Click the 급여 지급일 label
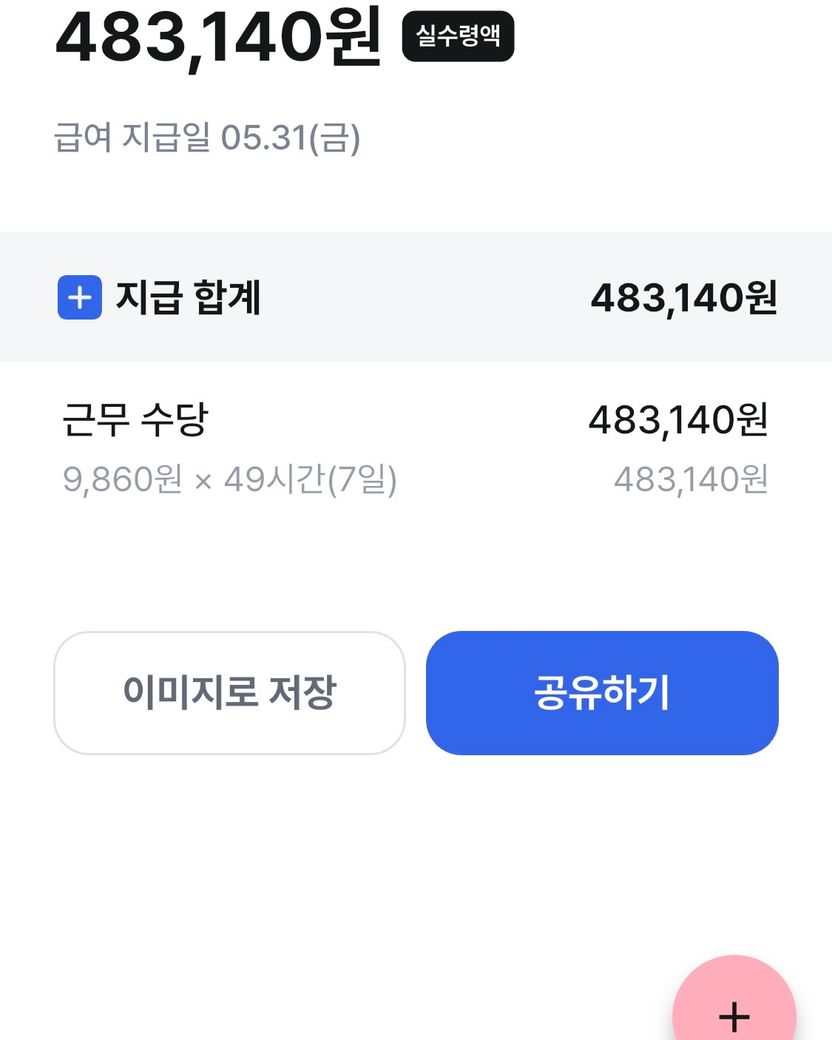Screen dimensions: 832x1040 (132, 138)
